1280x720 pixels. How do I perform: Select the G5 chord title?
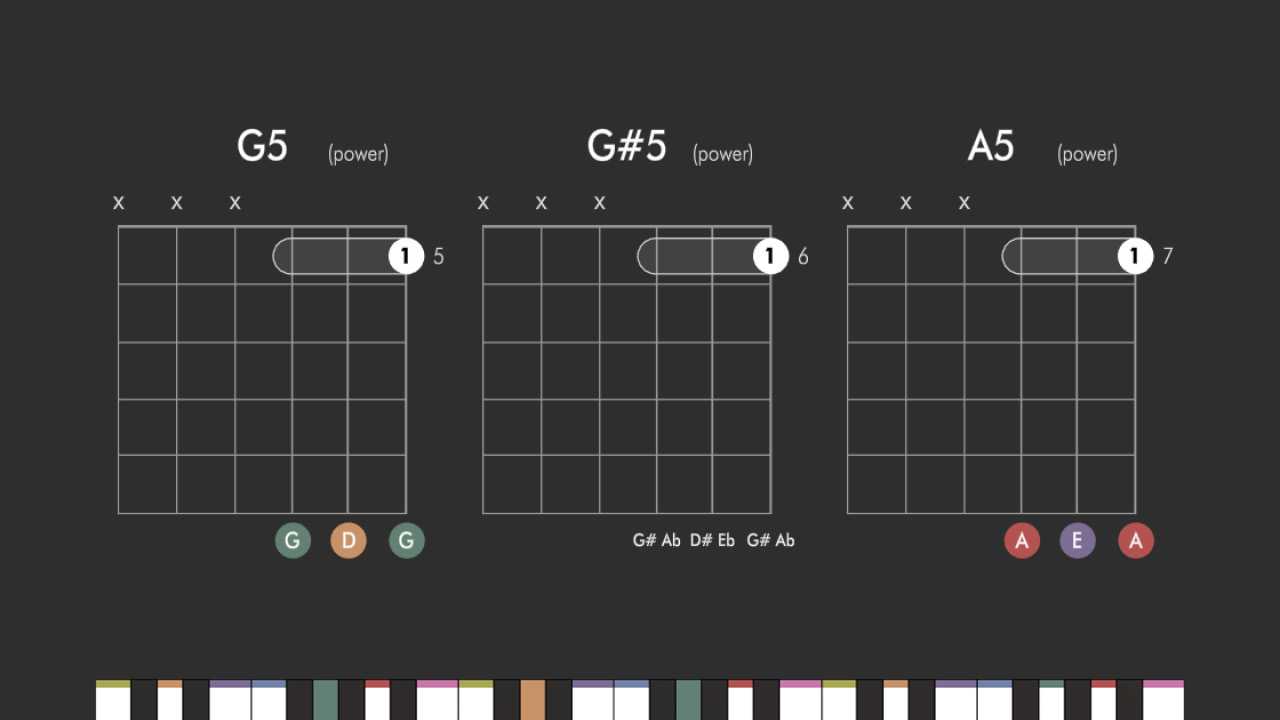click(x=262, y=146)
